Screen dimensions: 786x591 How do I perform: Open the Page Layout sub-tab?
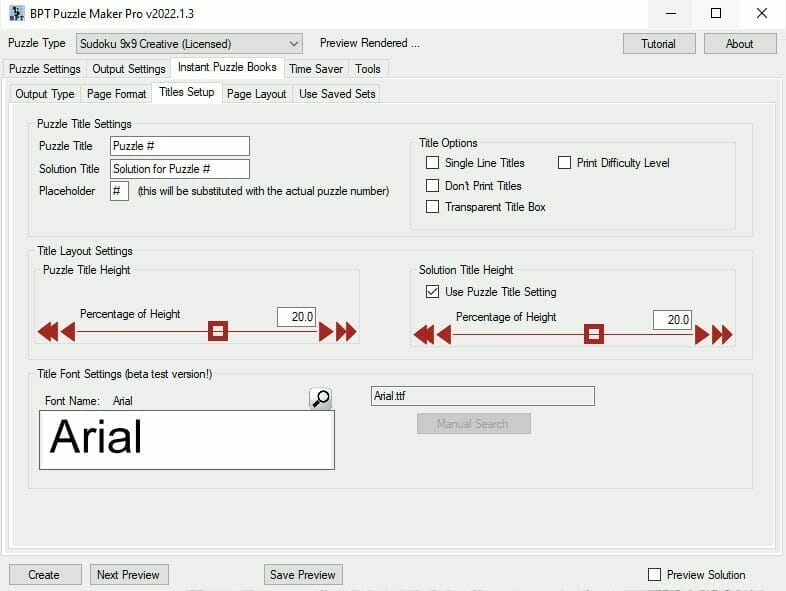click(256, 94)
